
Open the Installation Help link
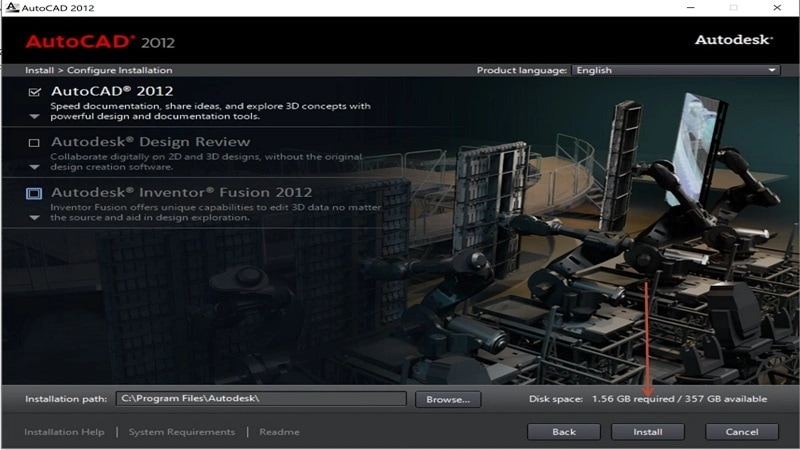(x=64, y=432)
